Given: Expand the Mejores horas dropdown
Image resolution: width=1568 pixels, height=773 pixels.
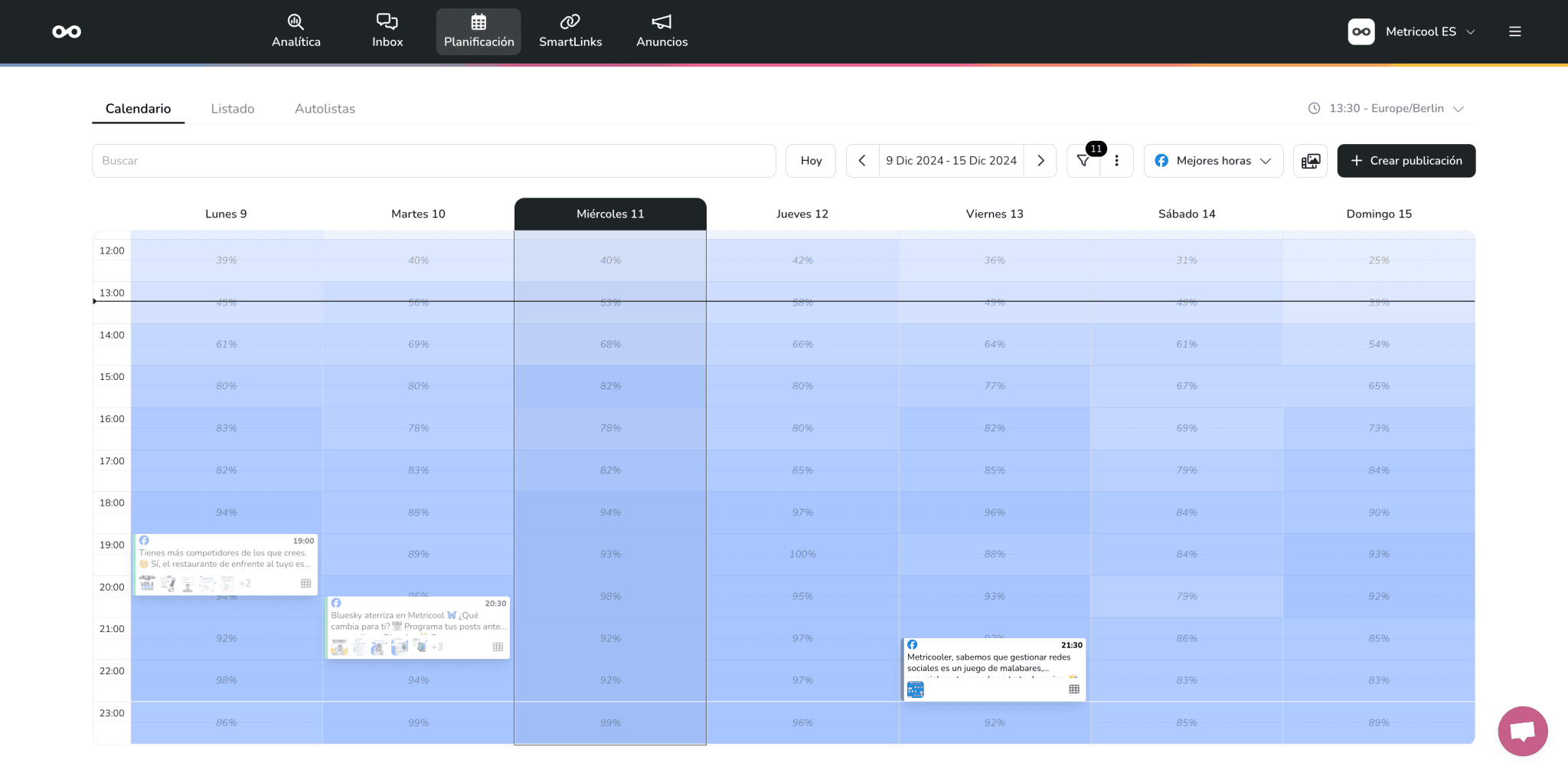Looking at the screenshot, I should [x=1214, y=161].
